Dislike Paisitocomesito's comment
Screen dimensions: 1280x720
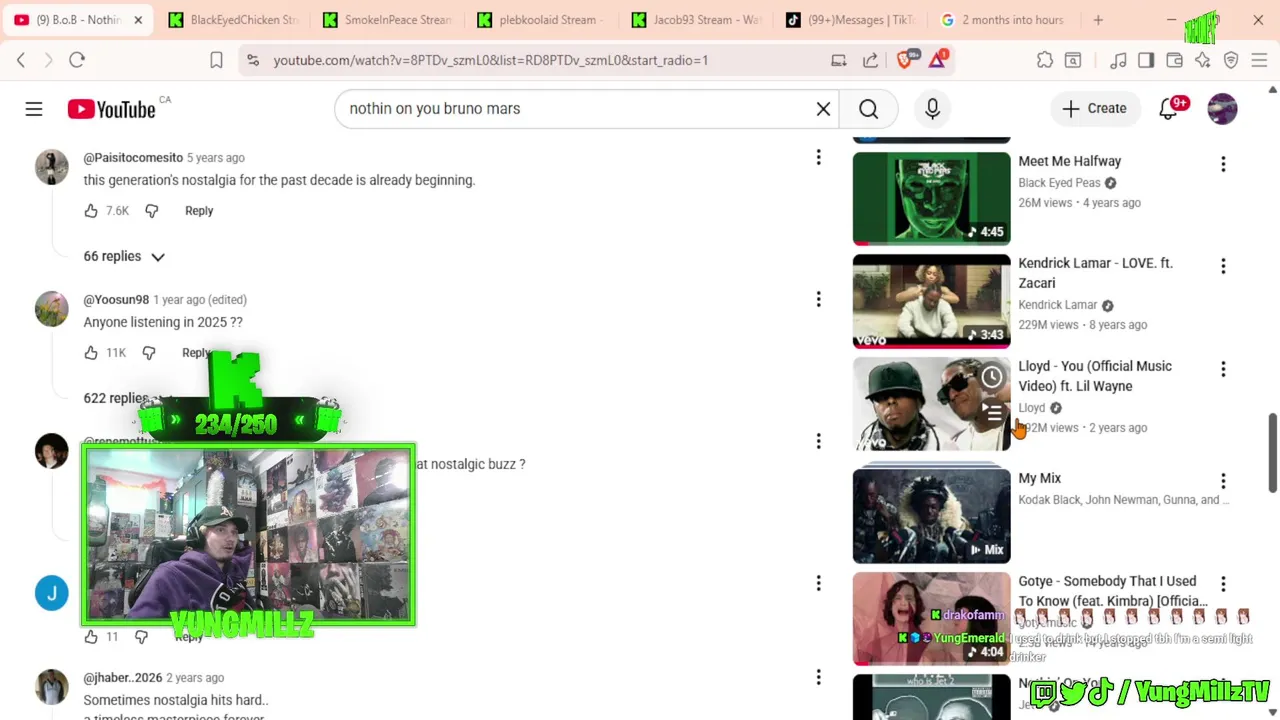pos(152,211)
